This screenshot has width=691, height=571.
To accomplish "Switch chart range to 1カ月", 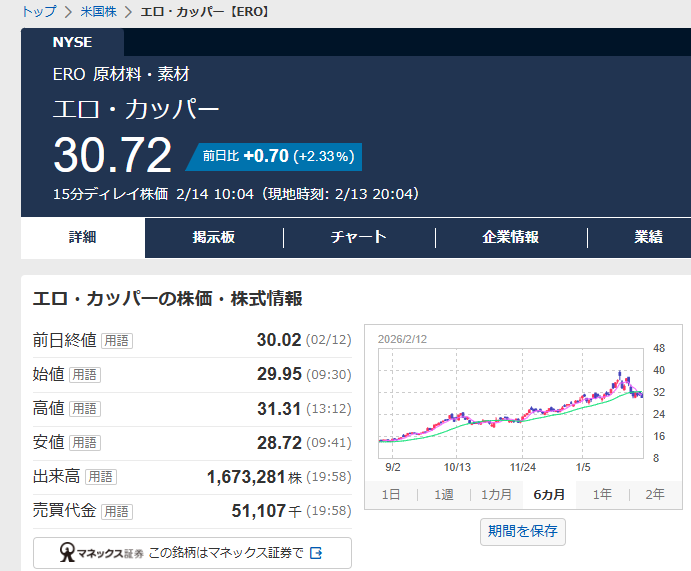I will click(496, 494).
